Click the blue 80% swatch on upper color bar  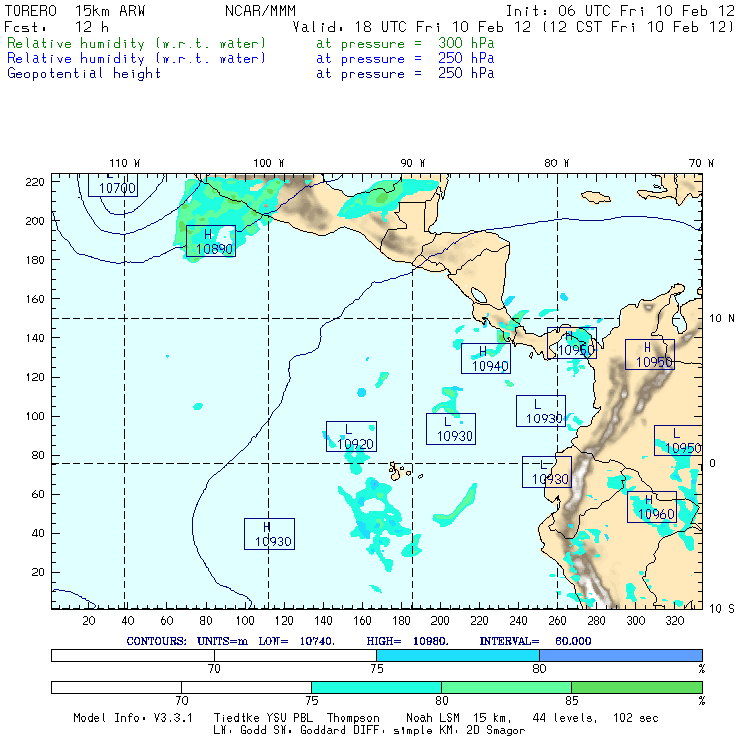620,654
